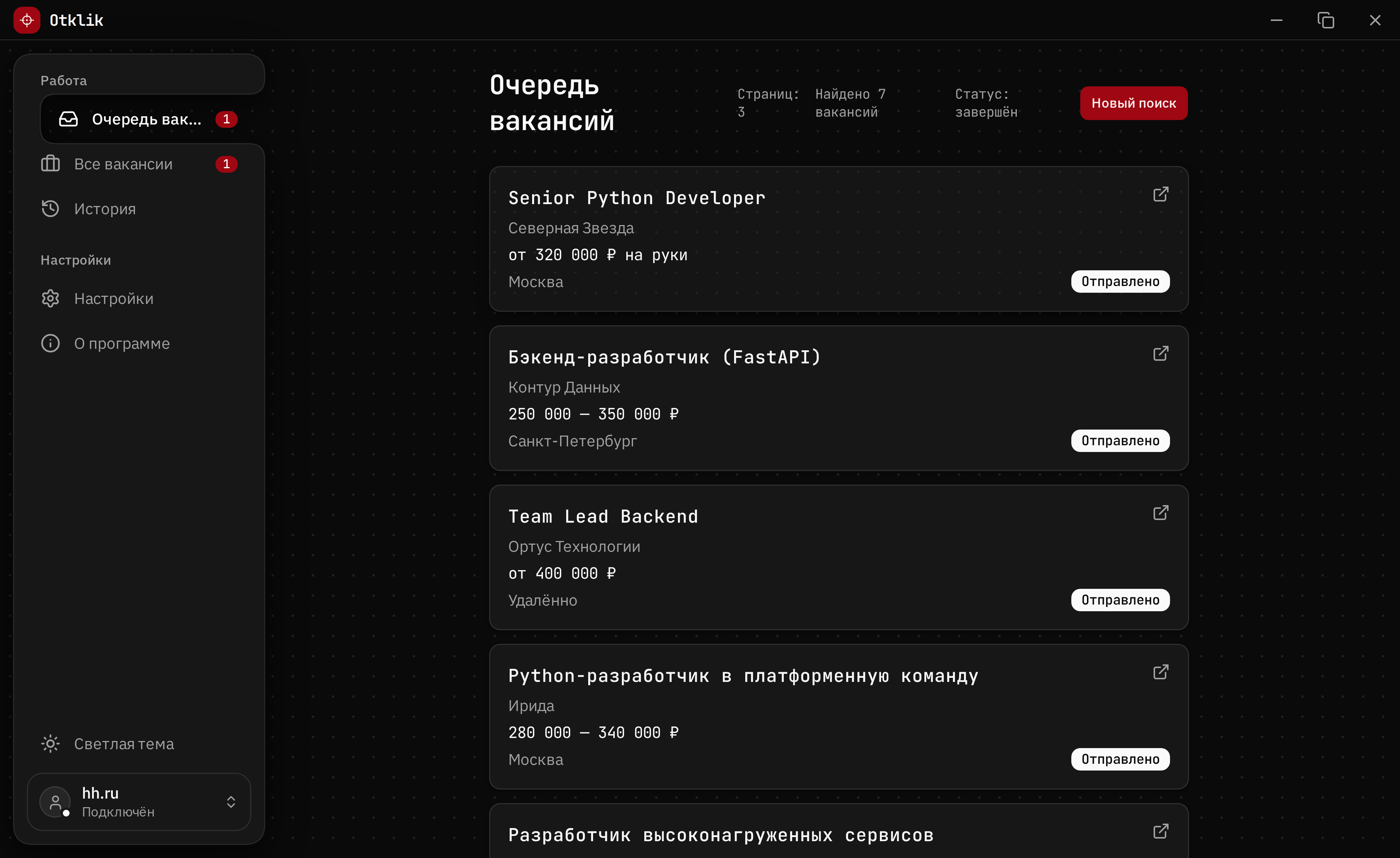Click Отправлено on Senior Python Developer card
Viewport: 1400px width, 858px height.
coord(1120,281)
